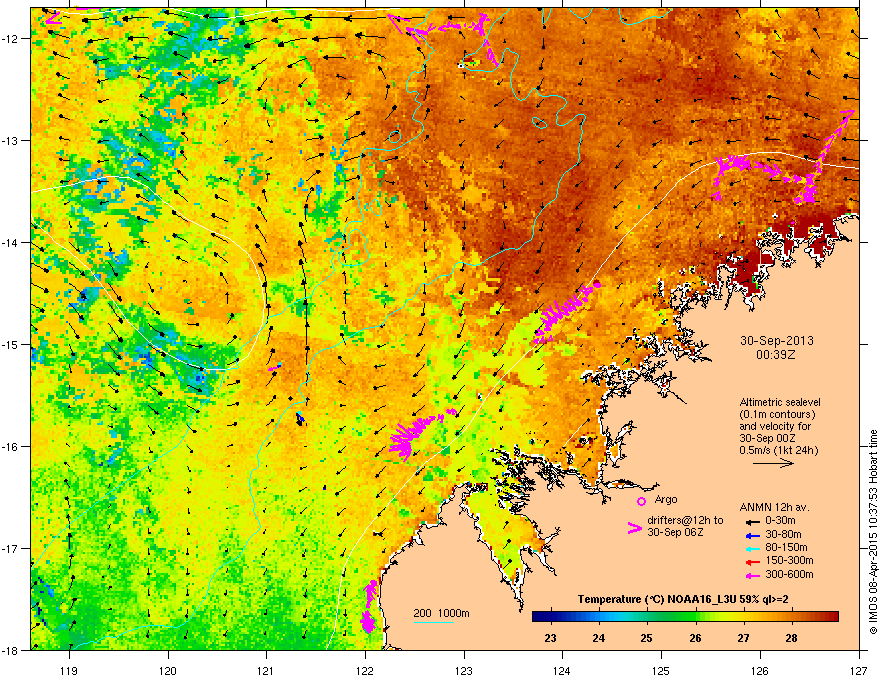This screenshot has height=680, width=880.
Task: Click the '-12' latitude axis label
Action: 10,39
